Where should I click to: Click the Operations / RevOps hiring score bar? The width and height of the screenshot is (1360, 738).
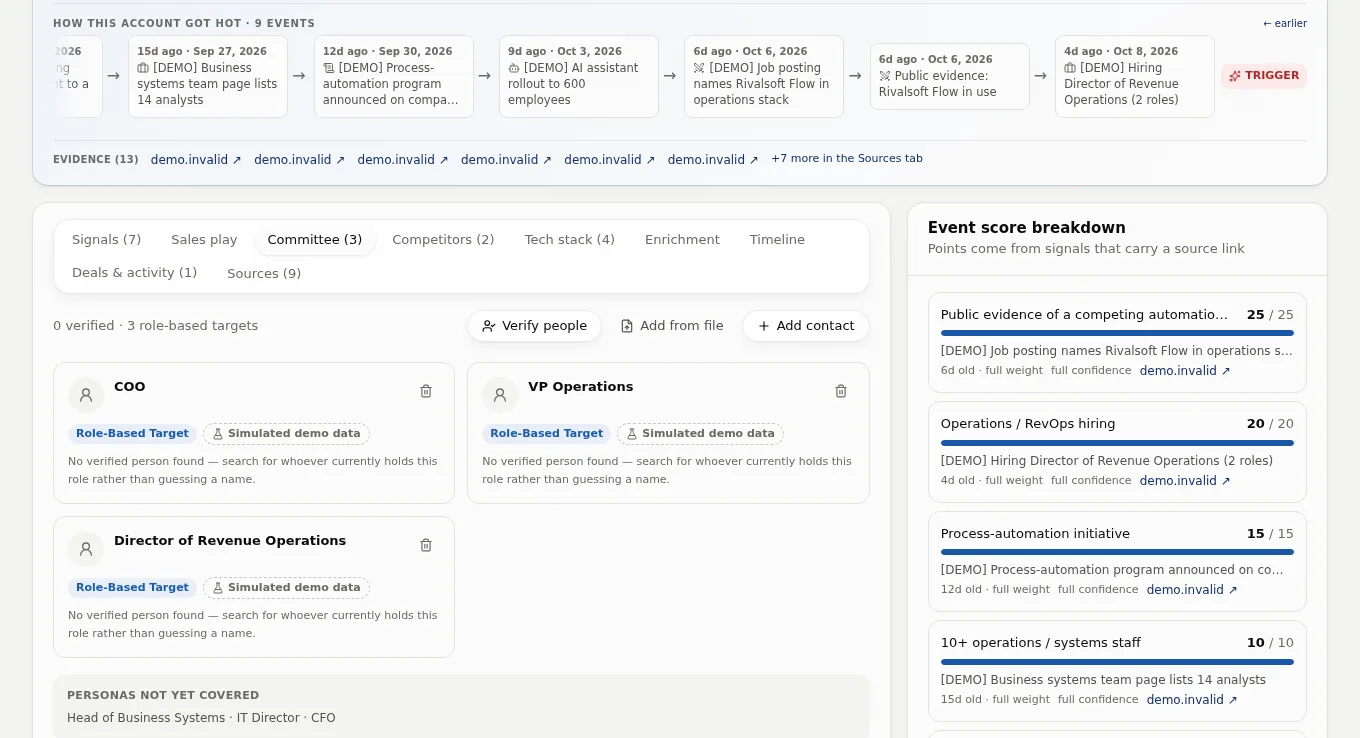[x=1117, y=443]
